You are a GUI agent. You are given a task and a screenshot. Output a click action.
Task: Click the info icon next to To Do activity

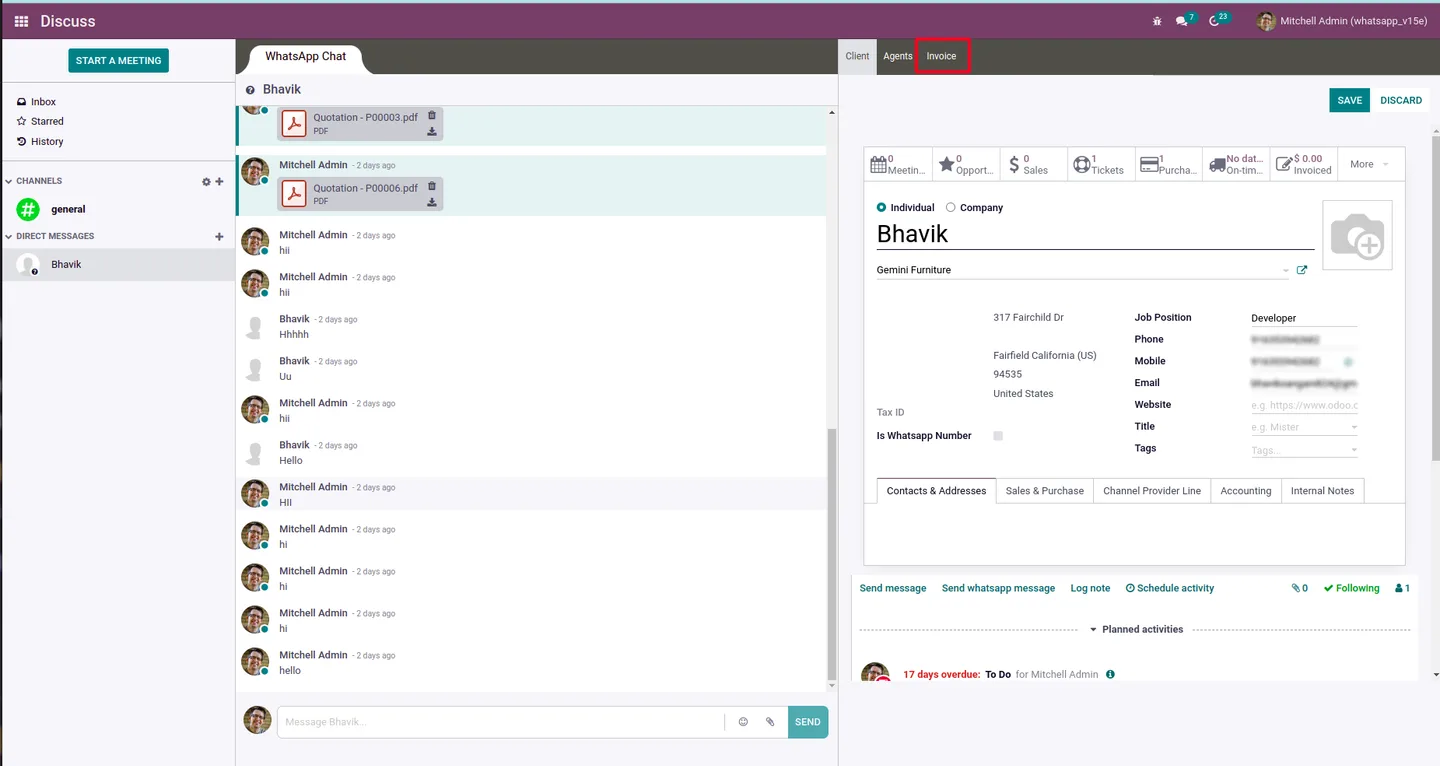[1110, 675]
